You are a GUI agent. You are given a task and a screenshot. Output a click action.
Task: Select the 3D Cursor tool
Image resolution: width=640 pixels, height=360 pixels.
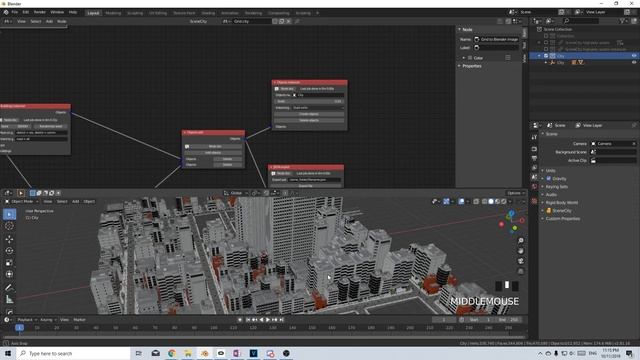click(9, 226)
